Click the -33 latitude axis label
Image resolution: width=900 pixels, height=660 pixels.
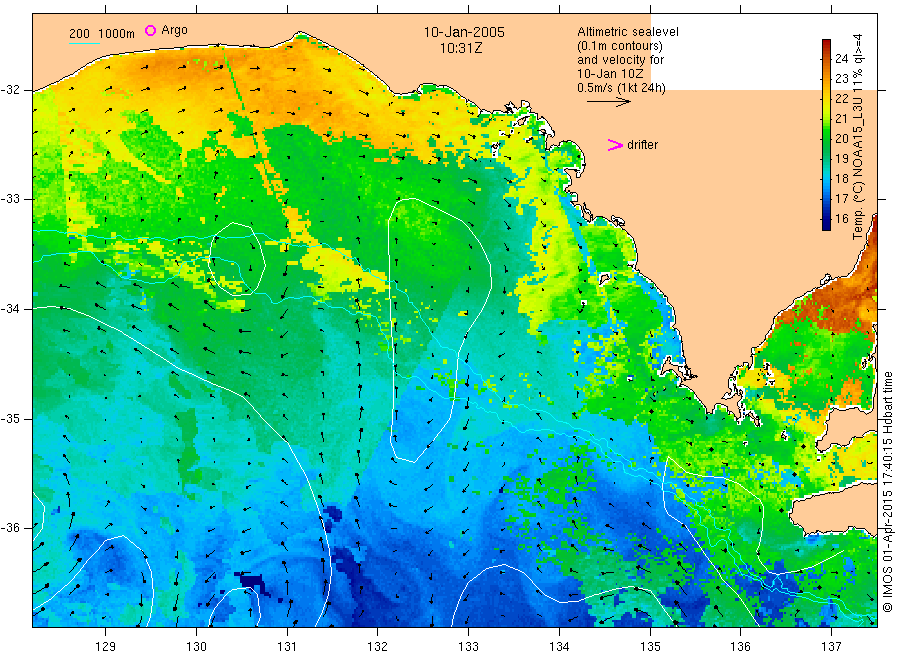pyautogui.click(x=10, y=199)
